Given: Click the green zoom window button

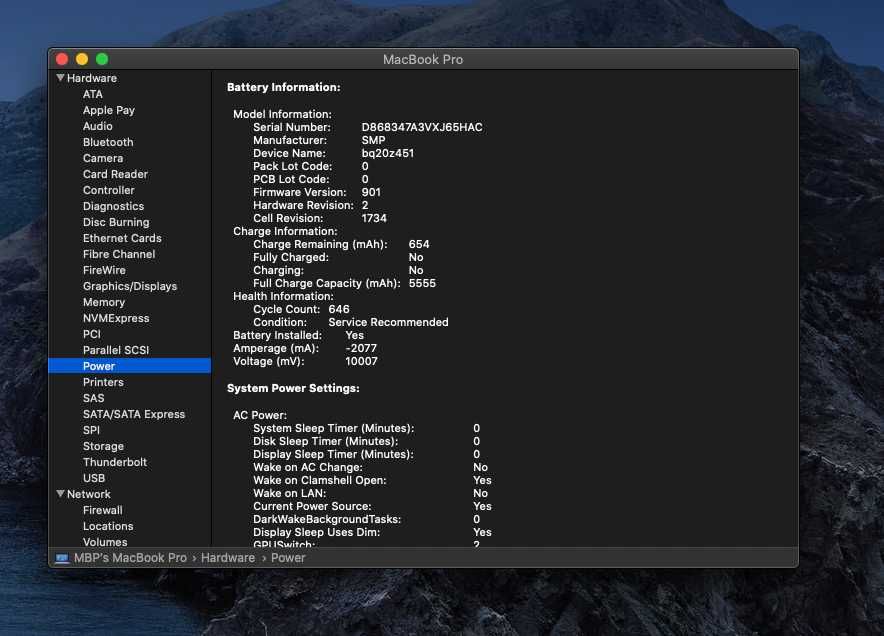Looking at the screenshot, I should click(x=102, y=59).
